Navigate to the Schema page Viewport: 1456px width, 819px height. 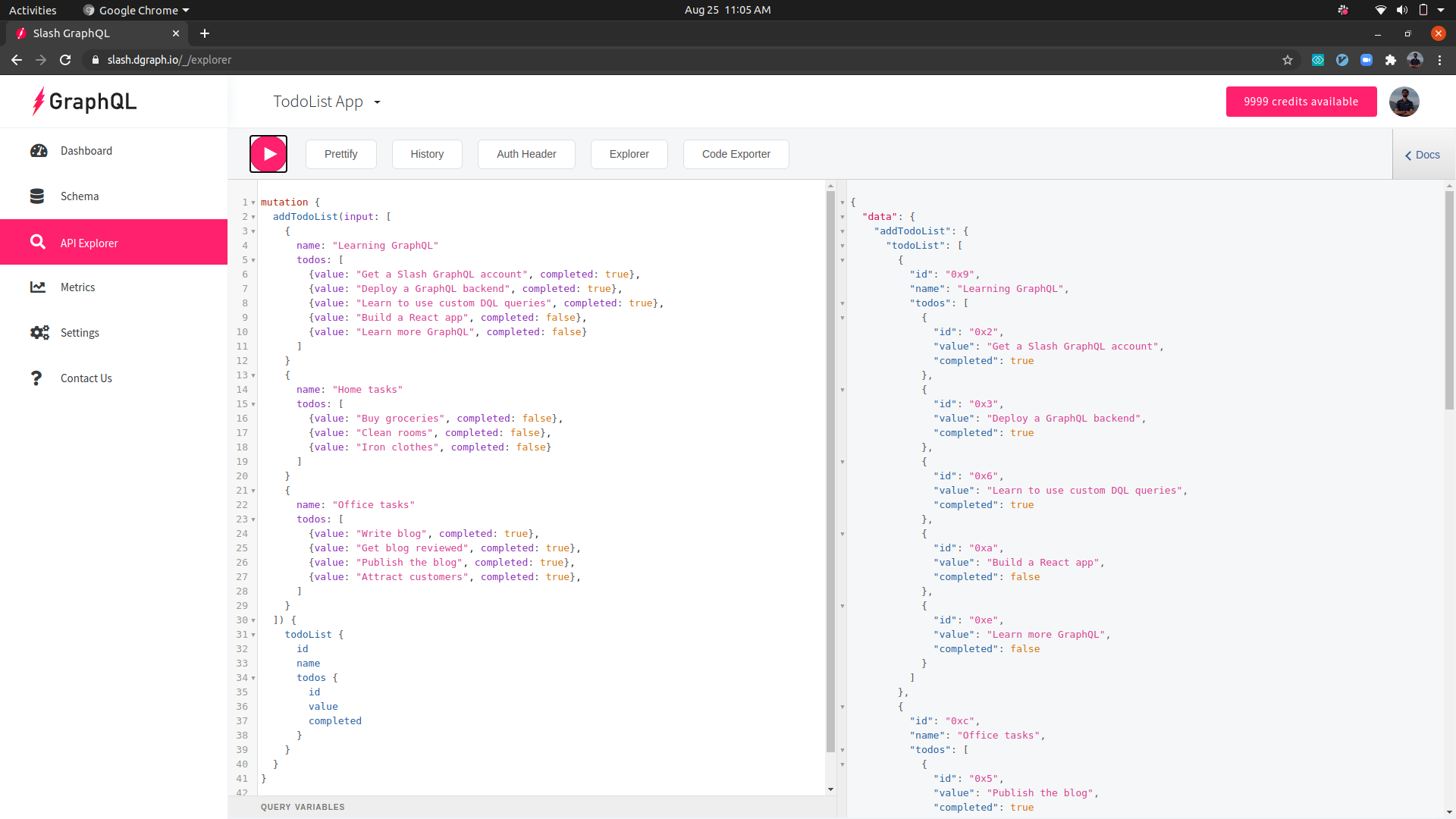[x=114, y=196]
